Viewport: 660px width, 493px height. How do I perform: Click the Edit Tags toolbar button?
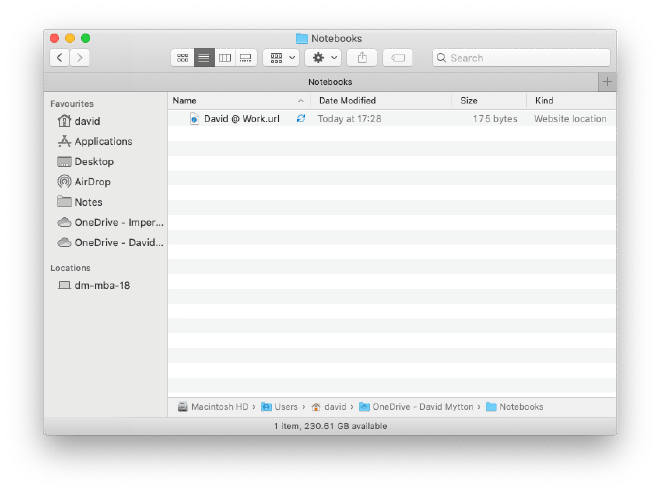[398, 58]
